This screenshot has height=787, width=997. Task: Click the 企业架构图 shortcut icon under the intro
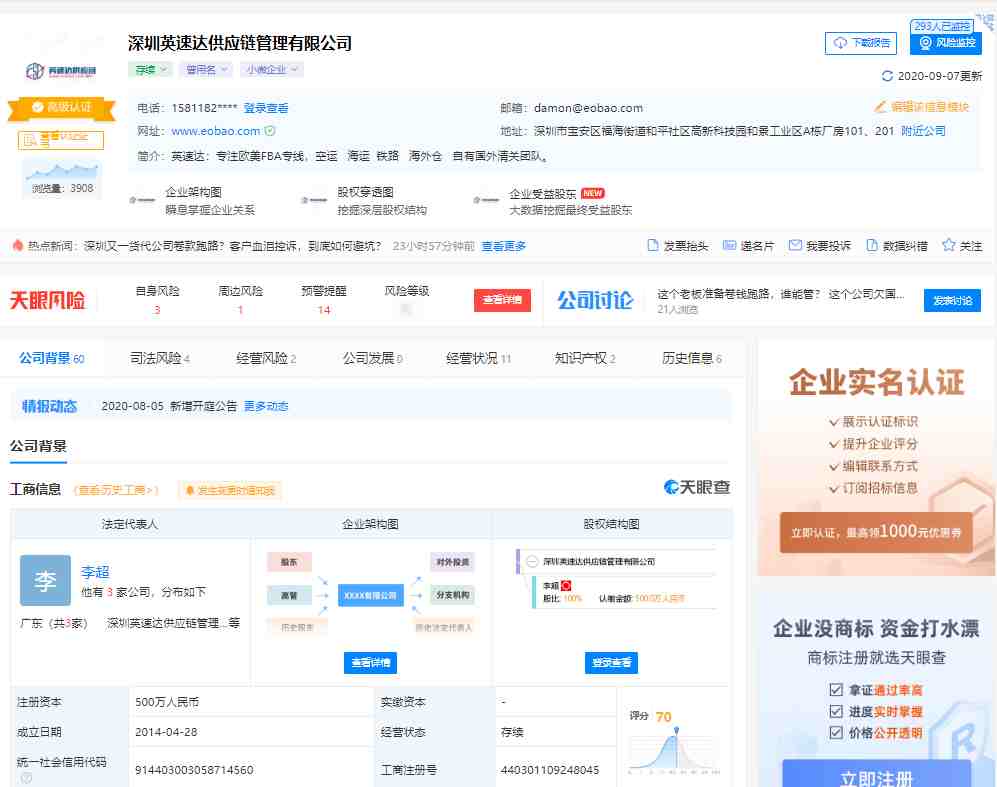pos(142,200)
